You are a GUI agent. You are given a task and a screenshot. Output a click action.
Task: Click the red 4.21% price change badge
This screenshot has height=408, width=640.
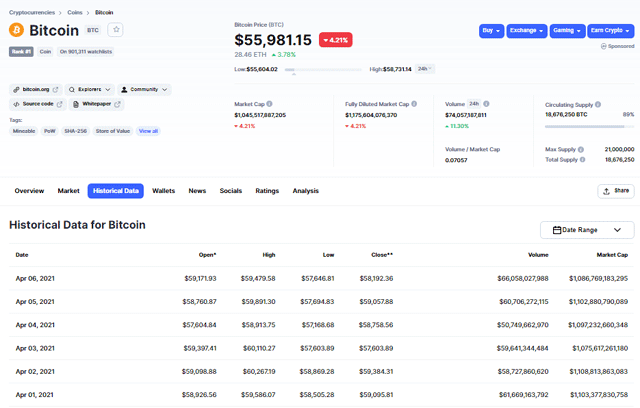pos(336,40)
